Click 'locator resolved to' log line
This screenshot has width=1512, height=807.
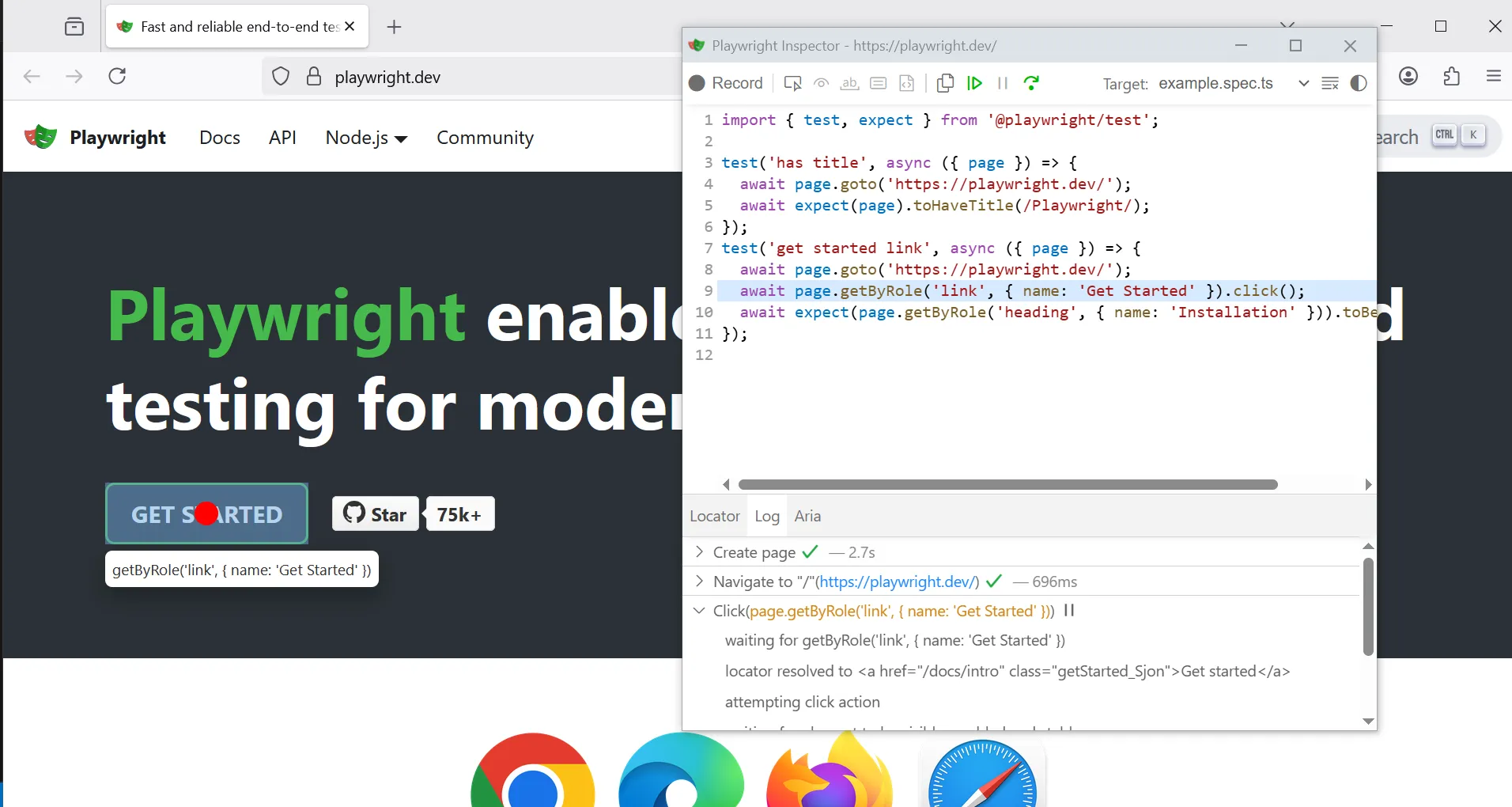point(1007,671)
